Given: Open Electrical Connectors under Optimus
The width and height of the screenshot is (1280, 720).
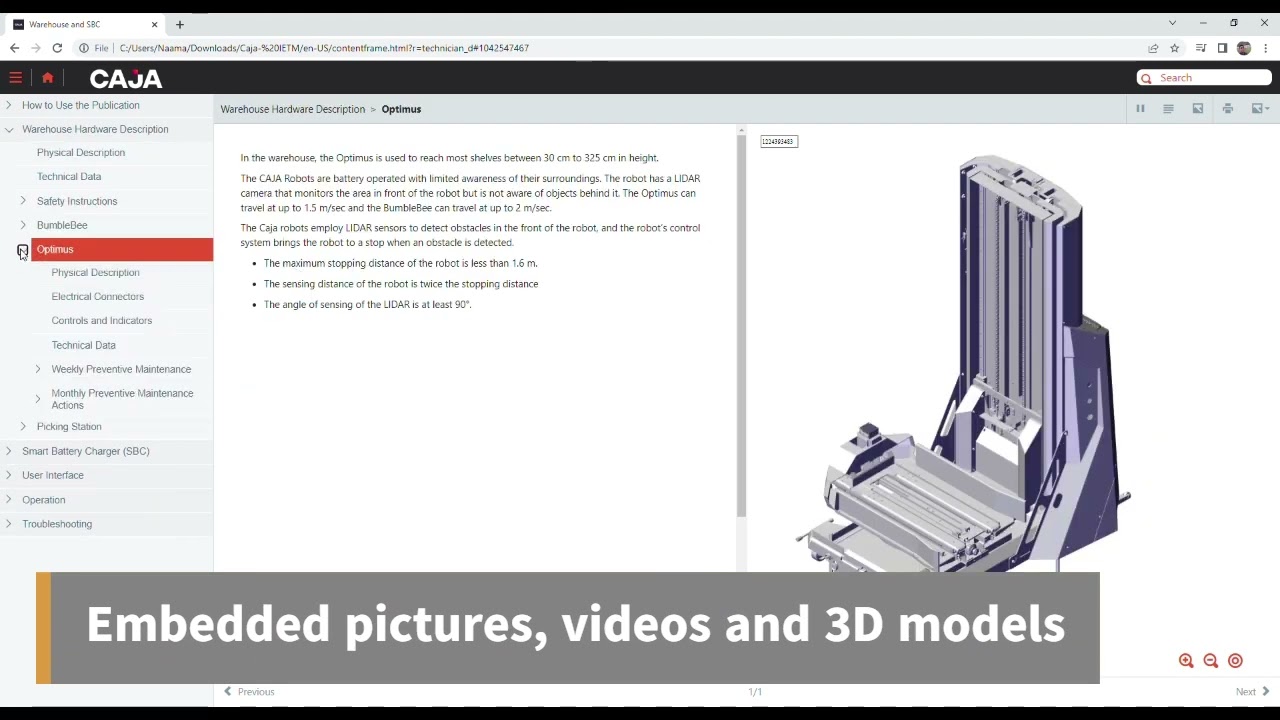Looking at the screenshot, I should [98, 297].
